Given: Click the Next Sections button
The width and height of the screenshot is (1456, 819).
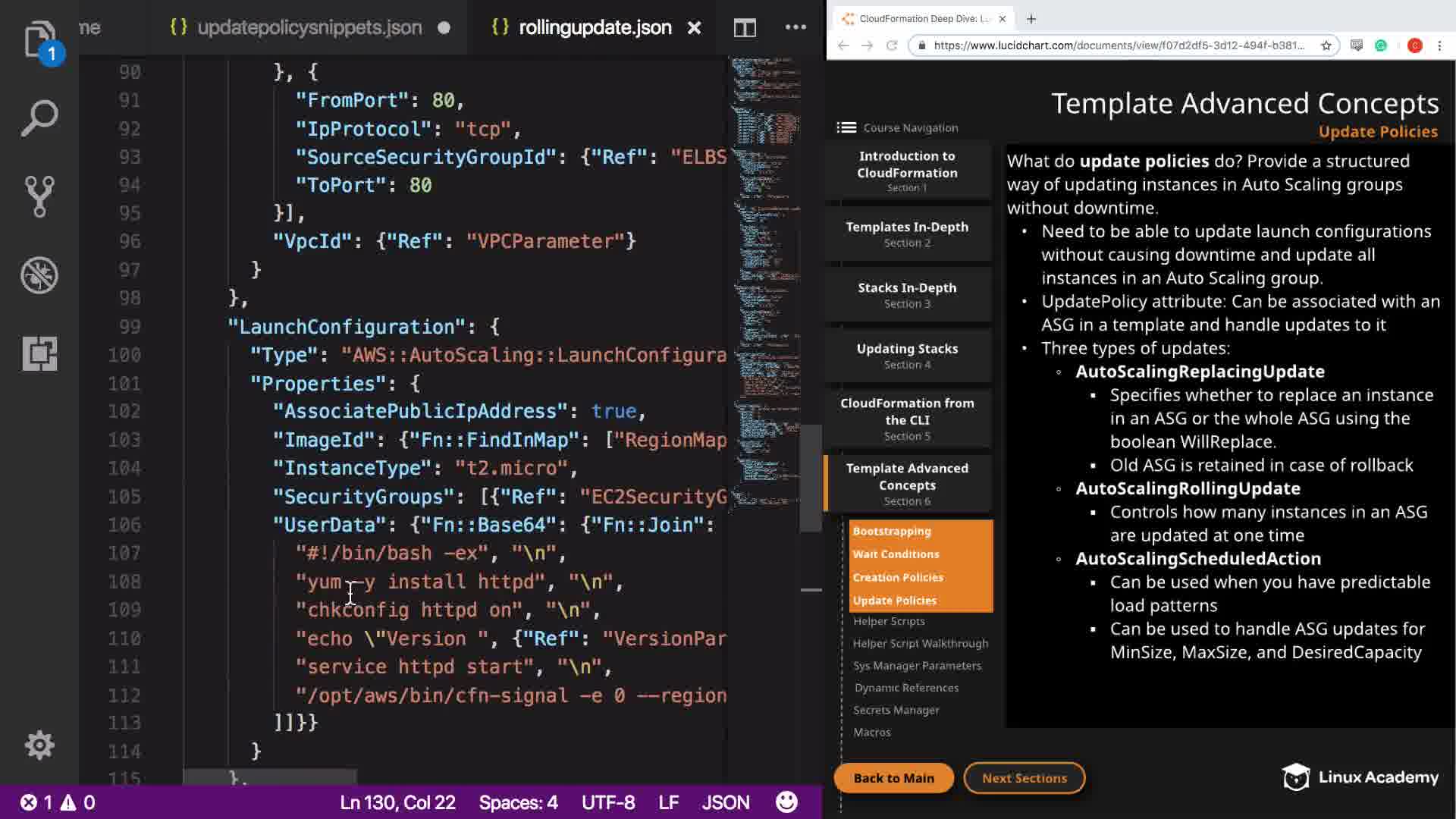Looking at the screenshot, I should pyautogui.click(x=1024, y=778).
